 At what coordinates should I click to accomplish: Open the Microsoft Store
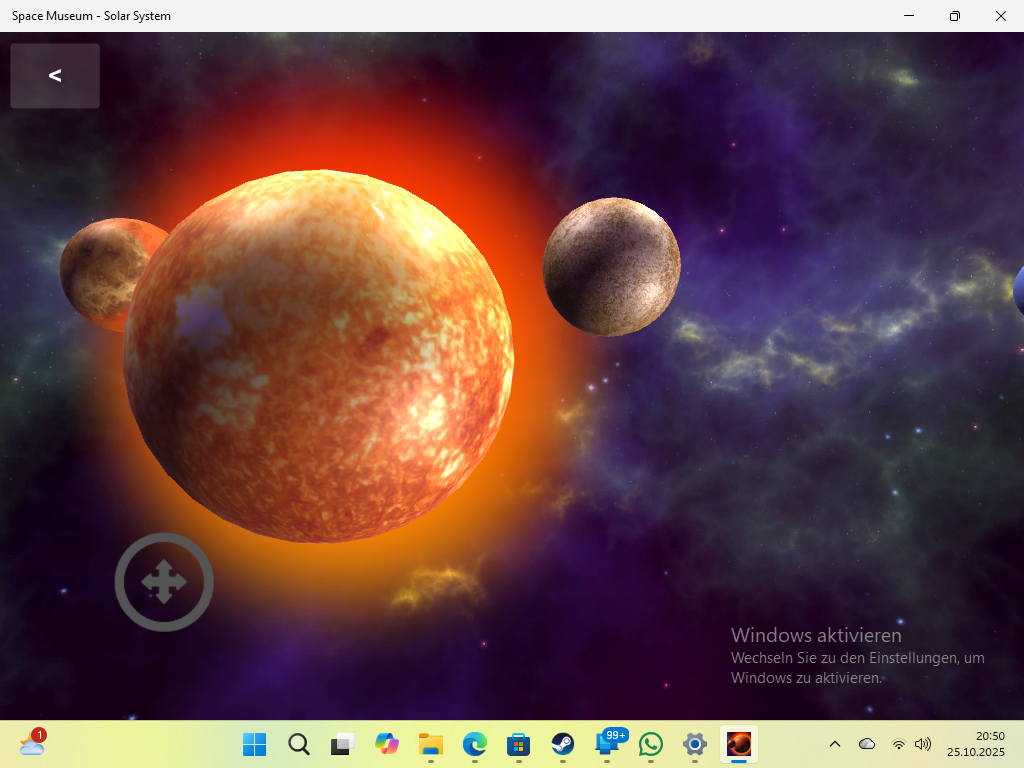pos(519,744)
